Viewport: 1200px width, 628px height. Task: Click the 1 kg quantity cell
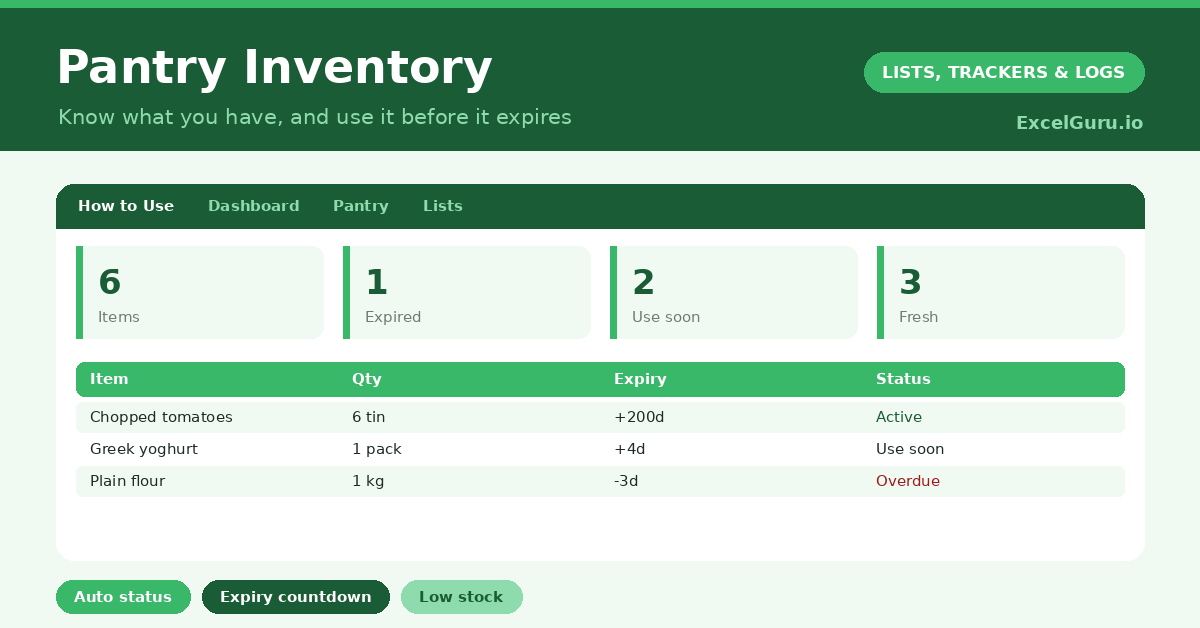[x=368, y=481]
